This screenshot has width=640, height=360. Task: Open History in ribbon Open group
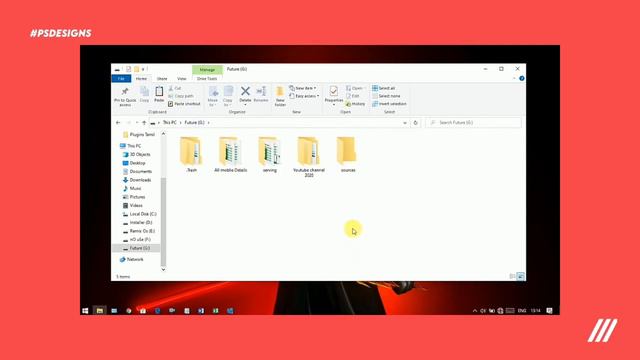pyautogui.click(x=355, y=104)
